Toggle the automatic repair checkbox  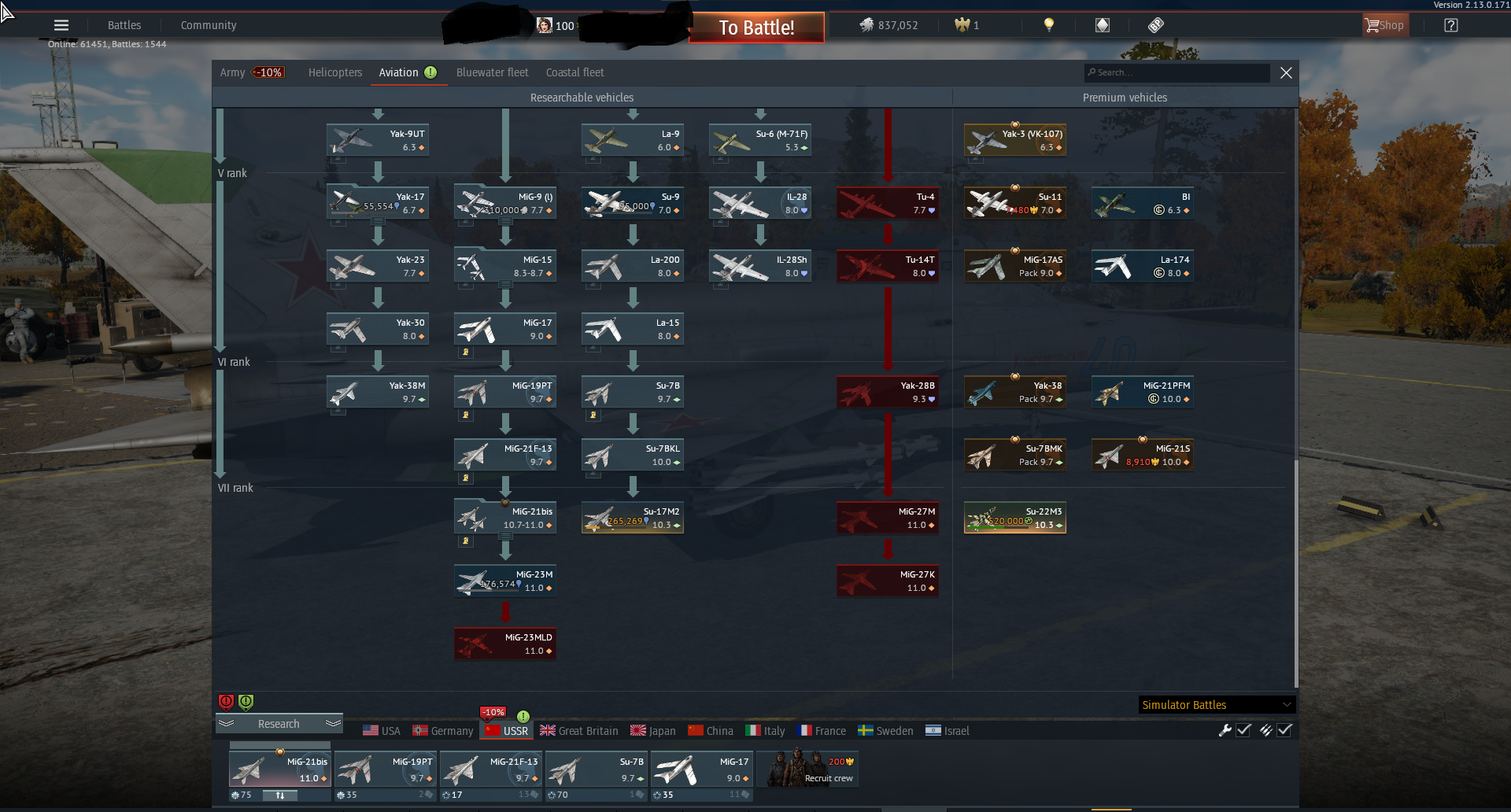[1243, 730]
